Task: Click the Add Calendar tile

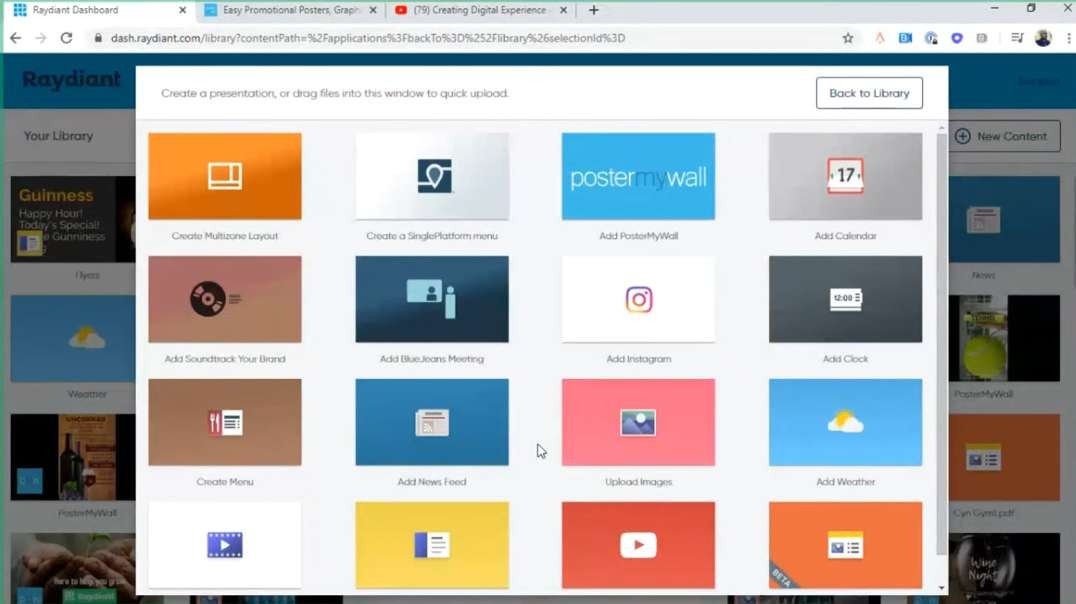Action: coord(845,177)
